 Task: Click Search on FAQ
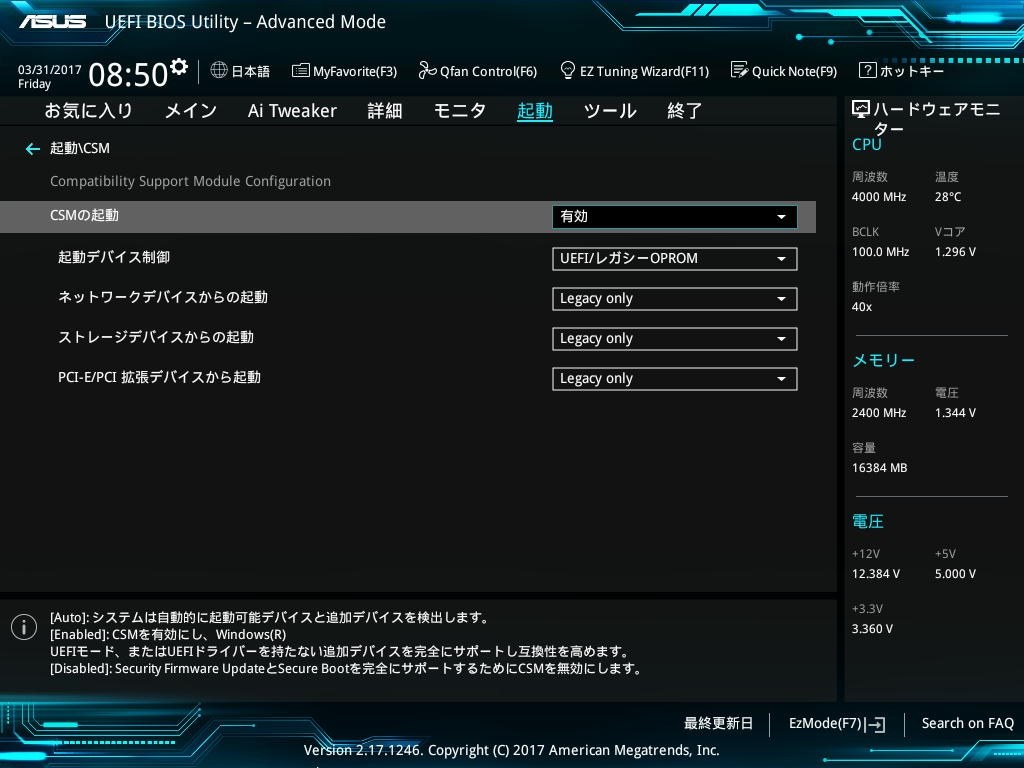pos(968,724)
